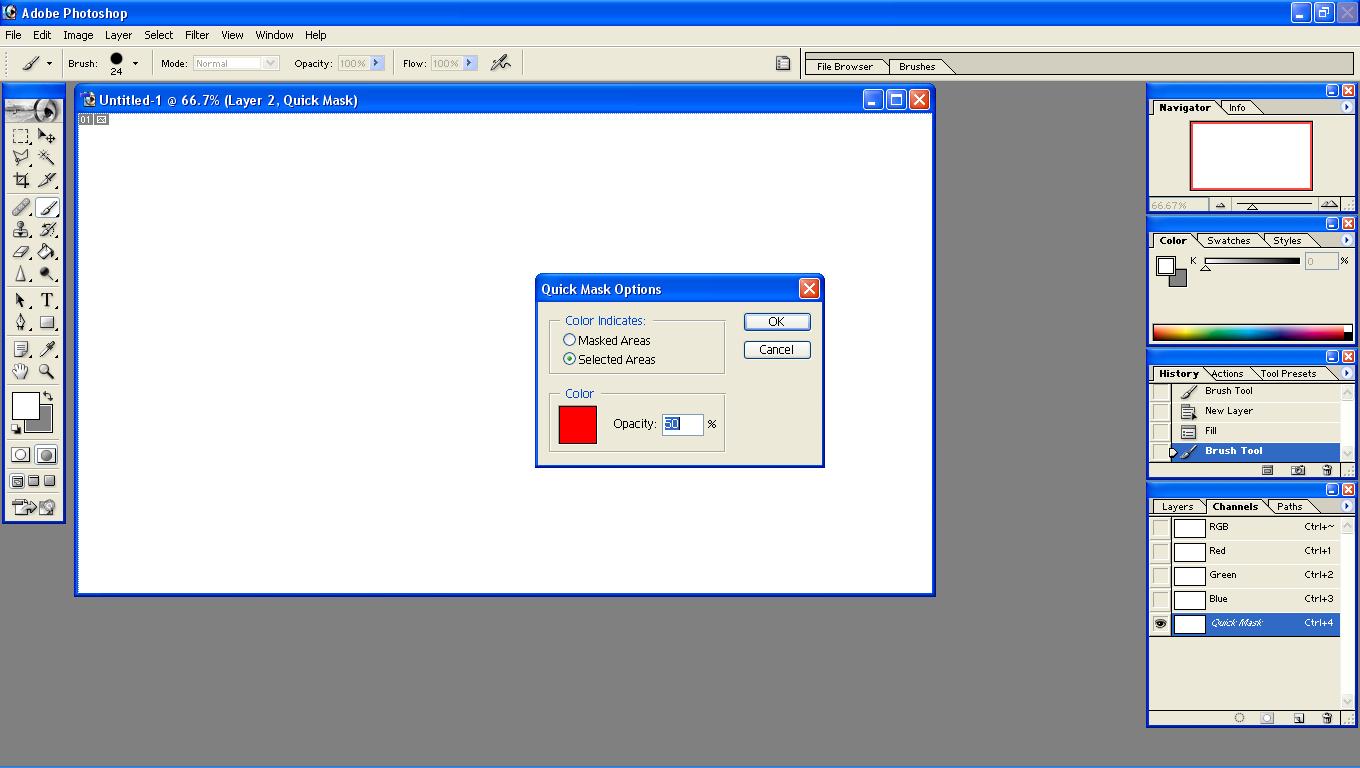Save selection as channel icon
Viewport: 1360px width, 768px height.
[1267, 718]
